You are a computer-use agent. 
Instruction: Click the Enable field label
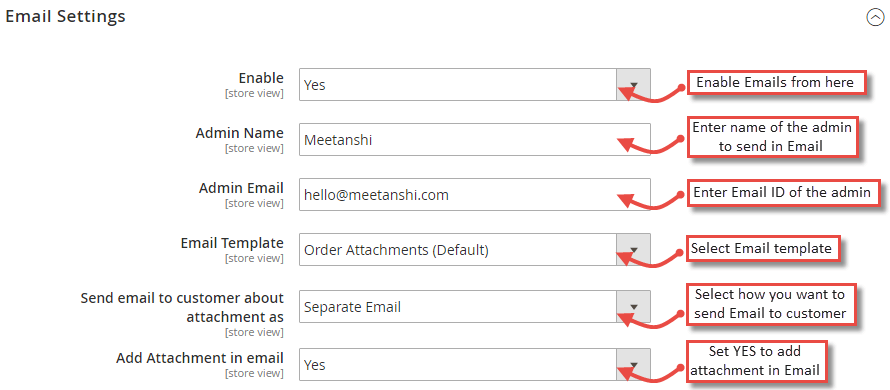click(x=261, y=78)
